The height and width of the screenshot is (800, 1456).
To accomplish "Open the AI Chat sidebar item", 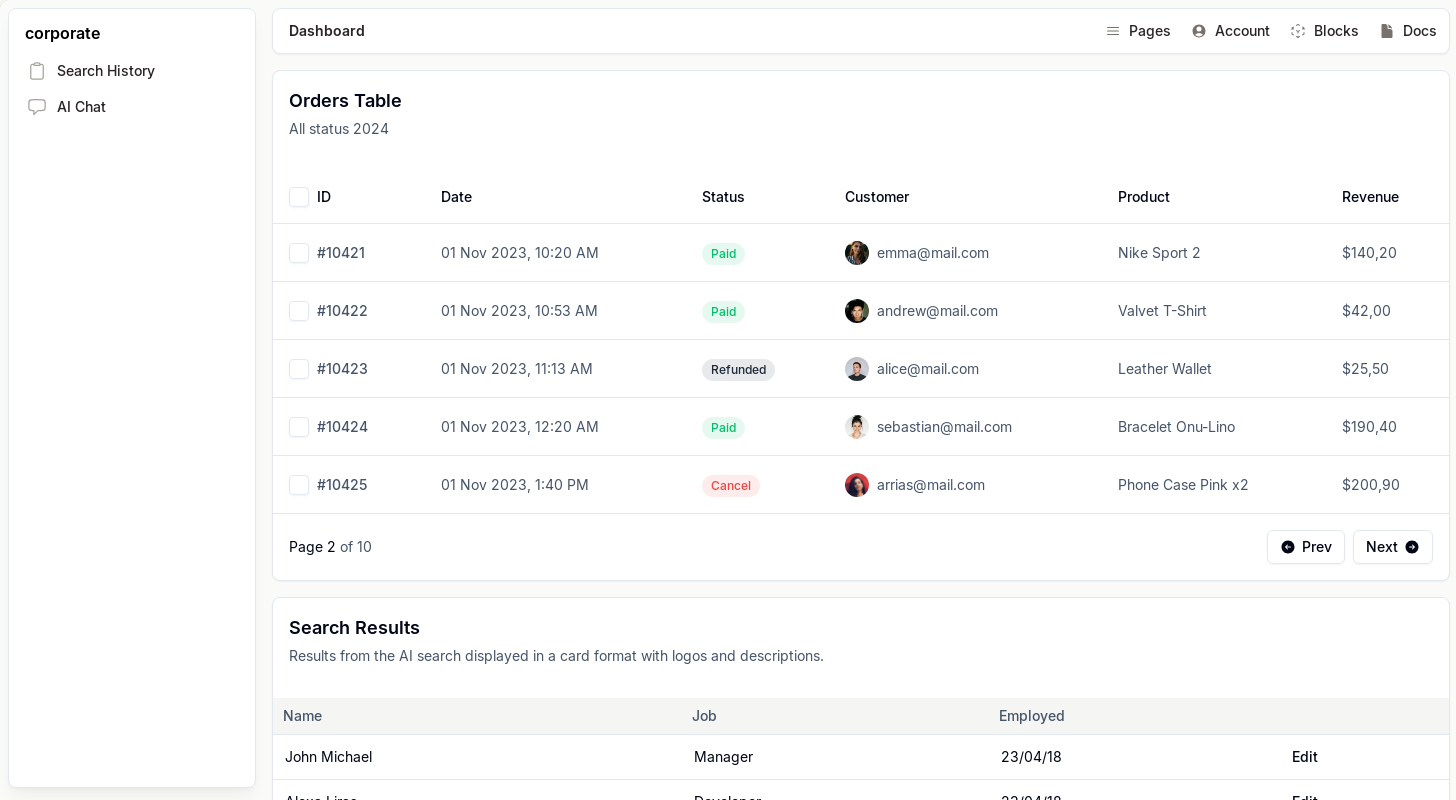I will click(x=81, y=107).
